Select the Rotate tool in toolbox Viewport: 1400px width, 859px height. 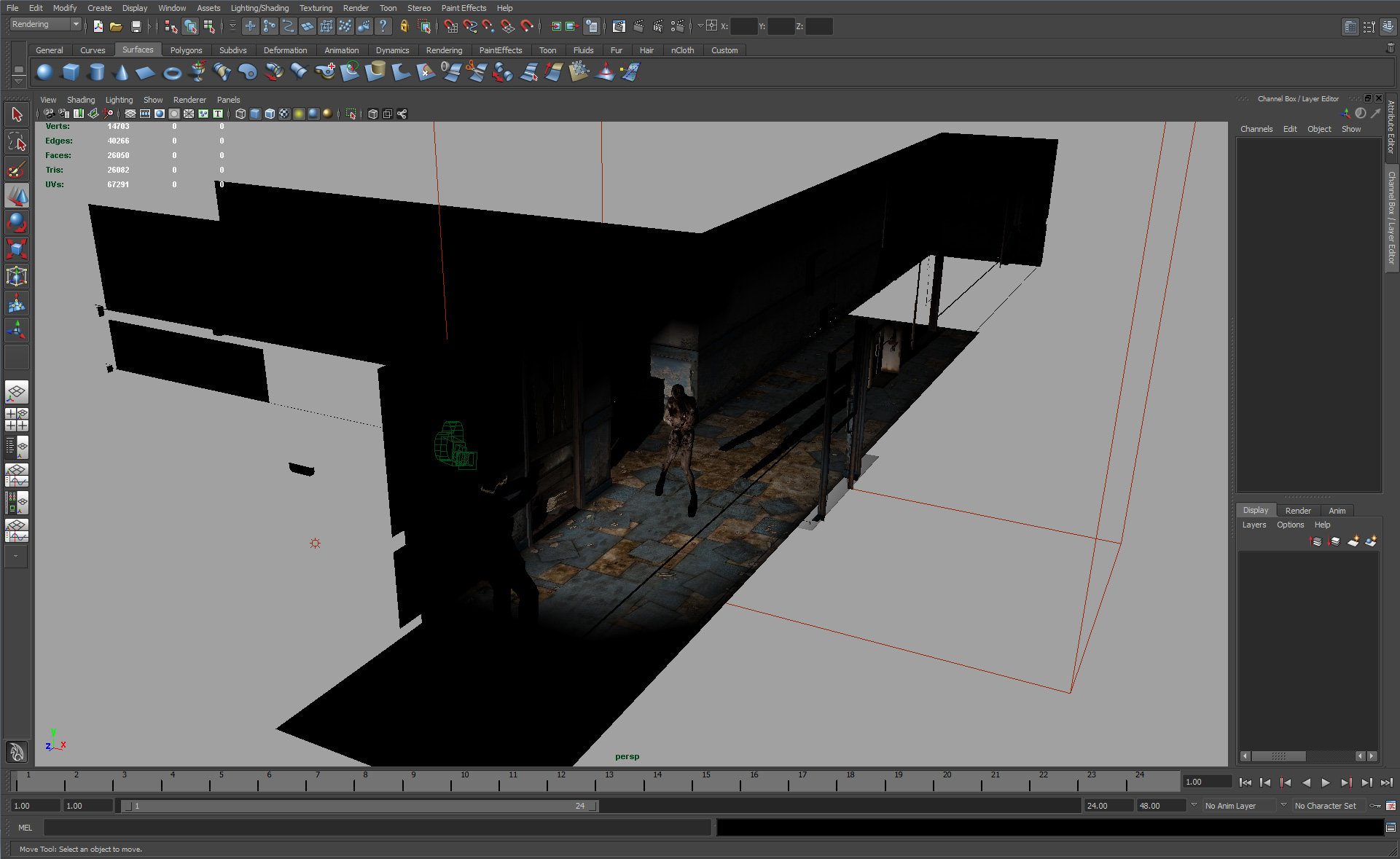click(17, 222)
